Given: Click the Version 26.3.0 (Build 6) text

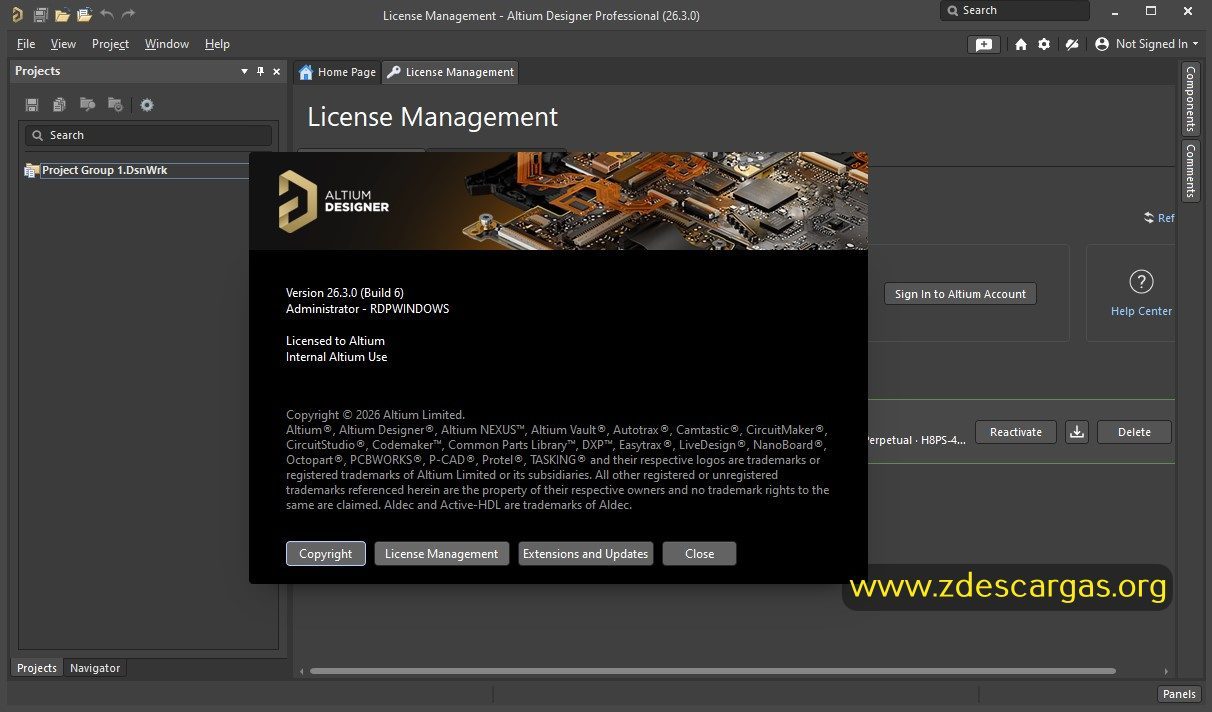Looking at the screenshot, I should pyautogui.click(x=345, y=293).
